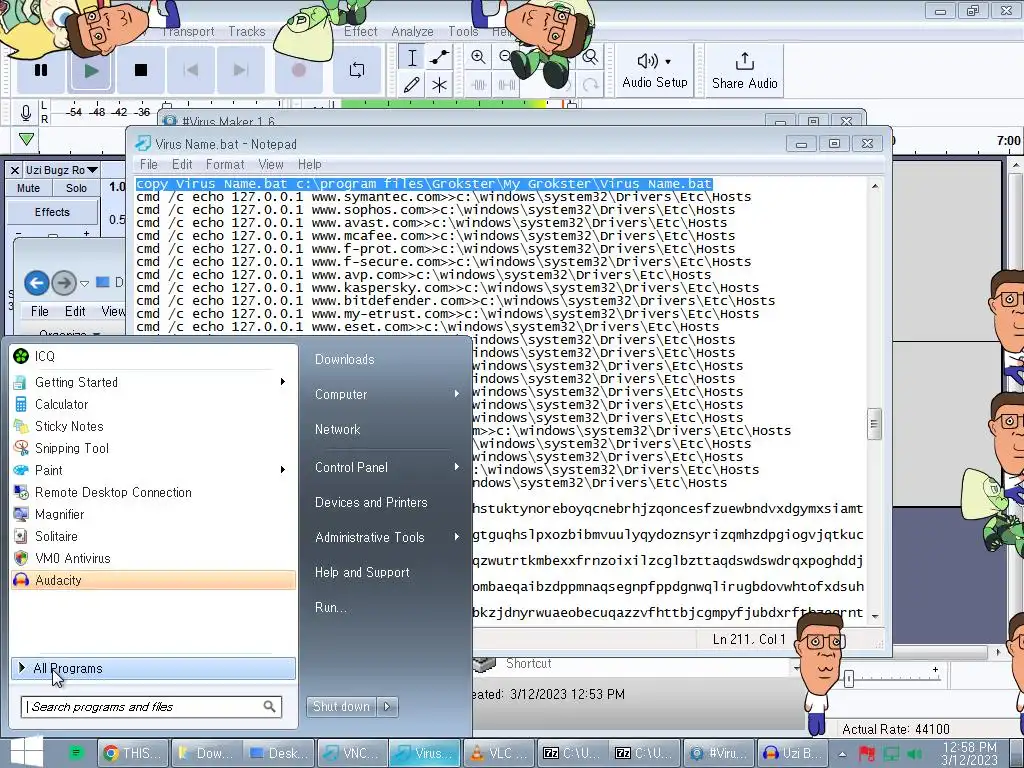The image size is (1024, 768).
Task: Select the Audacity Multi-tool asterisk
Action: (x=440, y=85)
